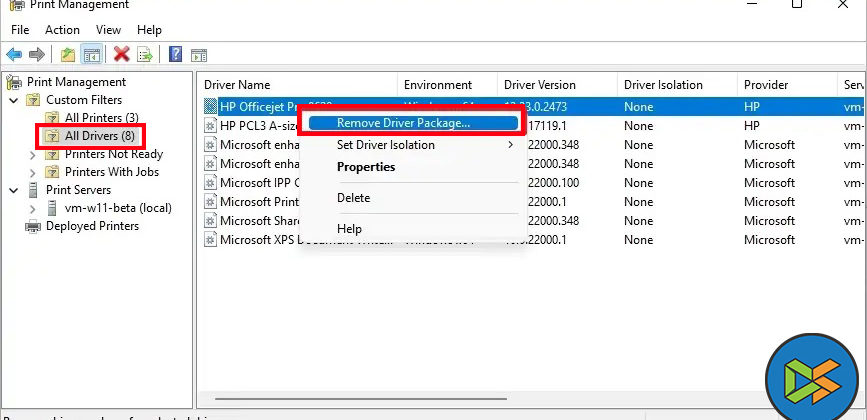Image resolution: width=867 pixels, height=420 pixels.
Task: Toggle the Show/Hide Console Tree icon
Action: [91, 54]
